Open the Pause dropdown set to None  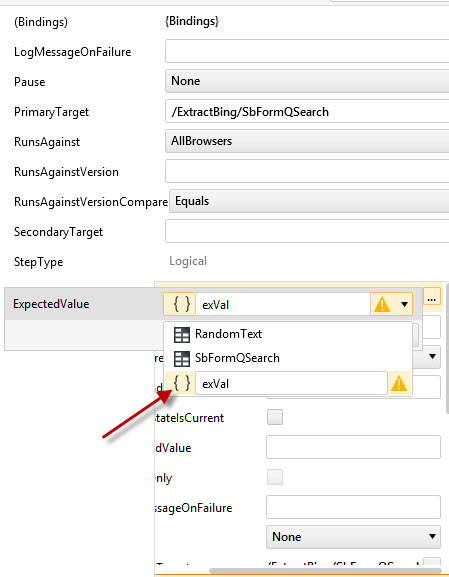307,81
